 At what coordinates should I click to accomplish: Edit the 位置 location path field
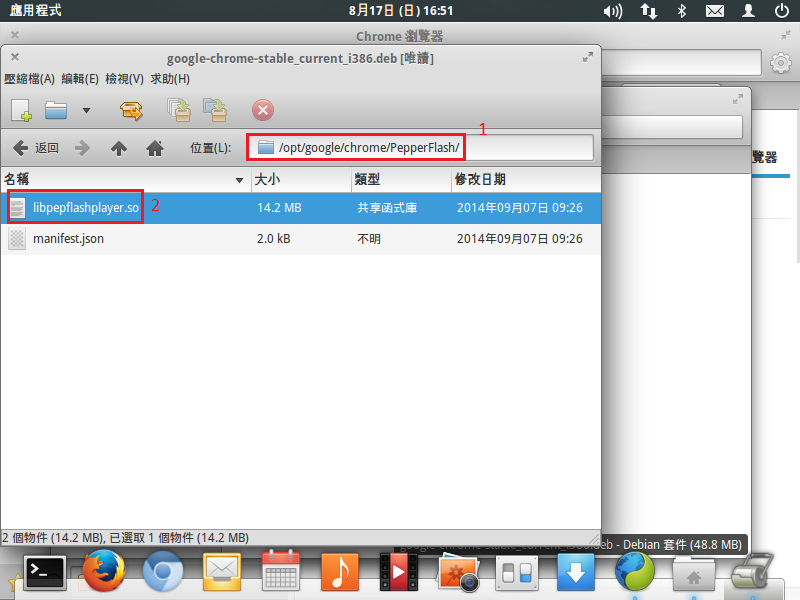pyautogui.click(x=420, y=147)
